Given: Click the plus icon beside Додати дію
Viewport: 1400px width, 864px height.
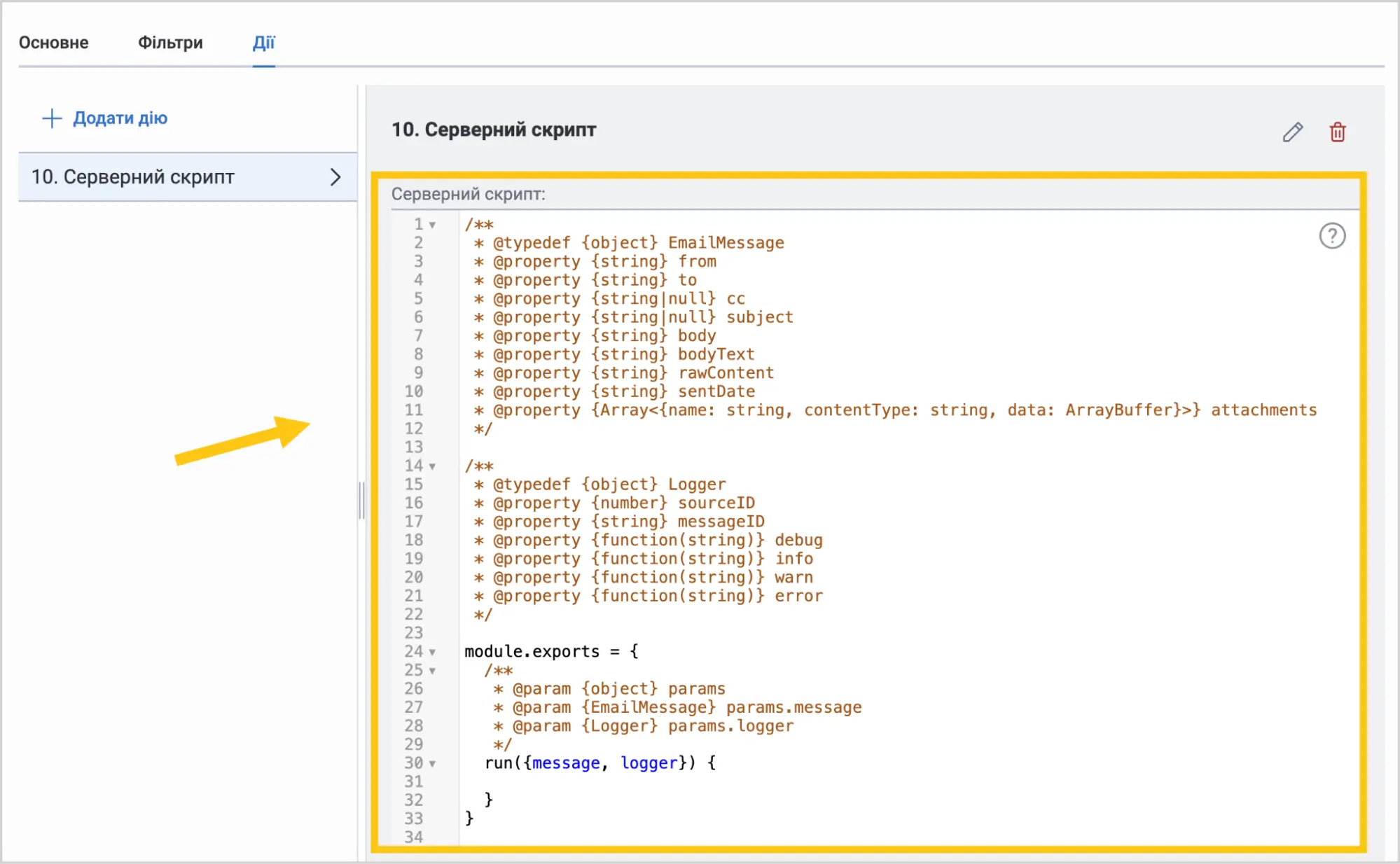Looking at the screenshot, I should tap(52, 118).
